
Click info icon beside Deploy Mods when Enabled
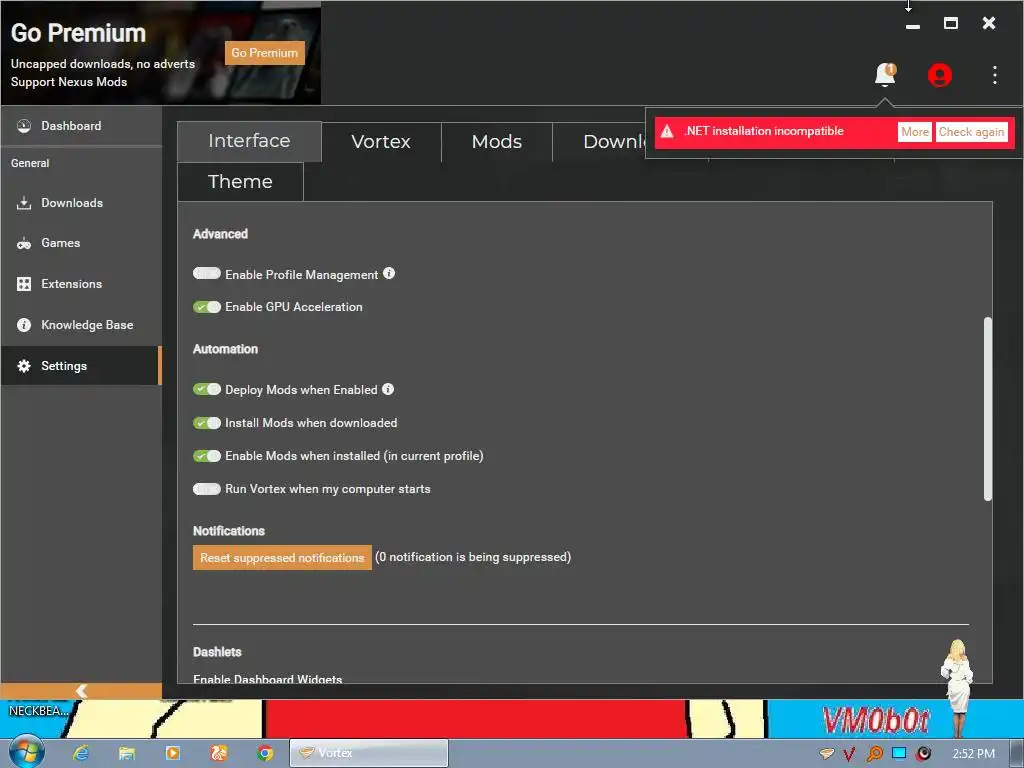[388, 389]
